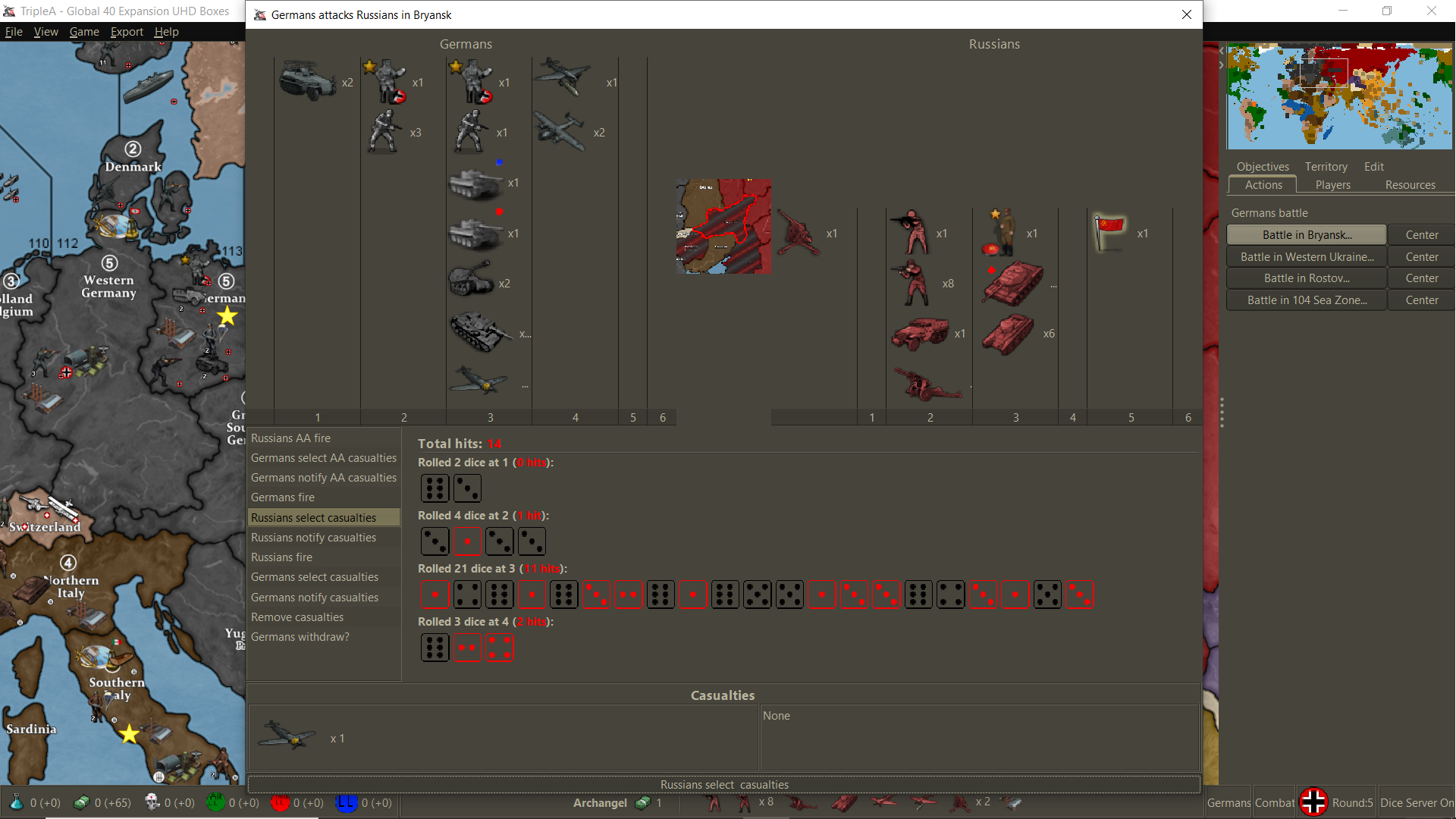This screenshot has height=819, width=1456.
Task: Click the Russian flag marker unit
Action: pyautogui.click(x=1109, y=233)
